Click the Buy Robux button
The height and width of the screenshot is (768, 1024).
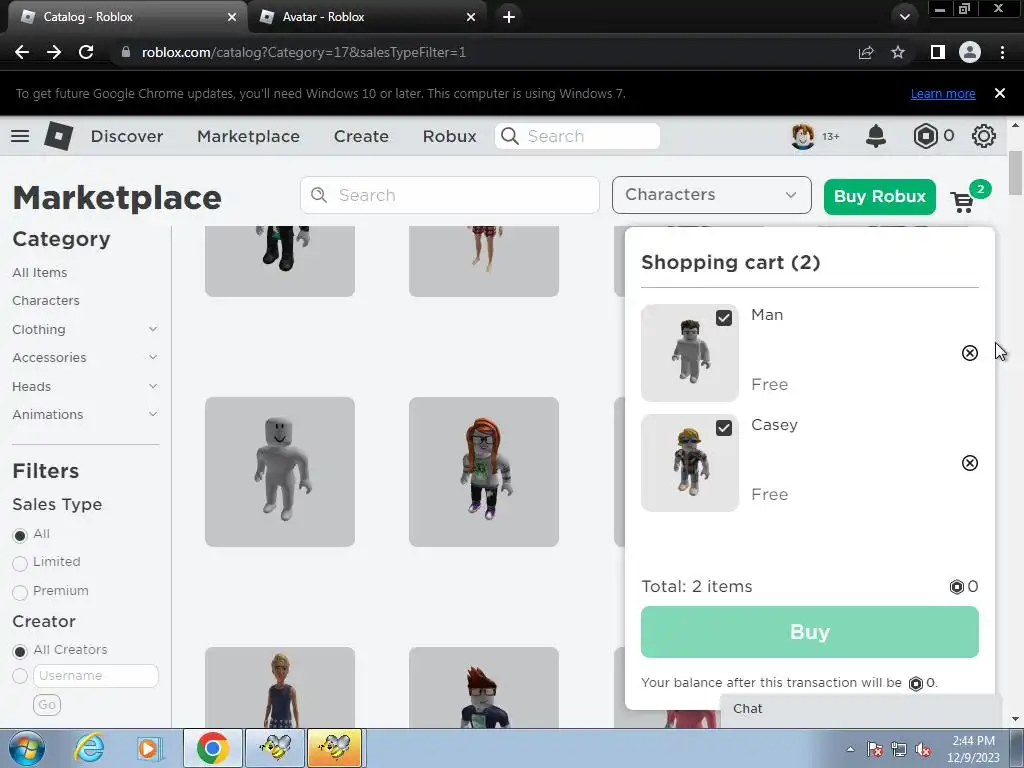pos(880,197)
